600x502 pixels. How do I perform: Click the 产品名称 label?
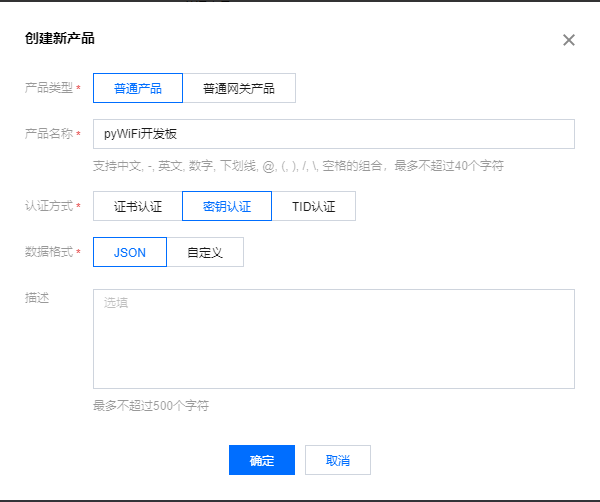[49, 134]
